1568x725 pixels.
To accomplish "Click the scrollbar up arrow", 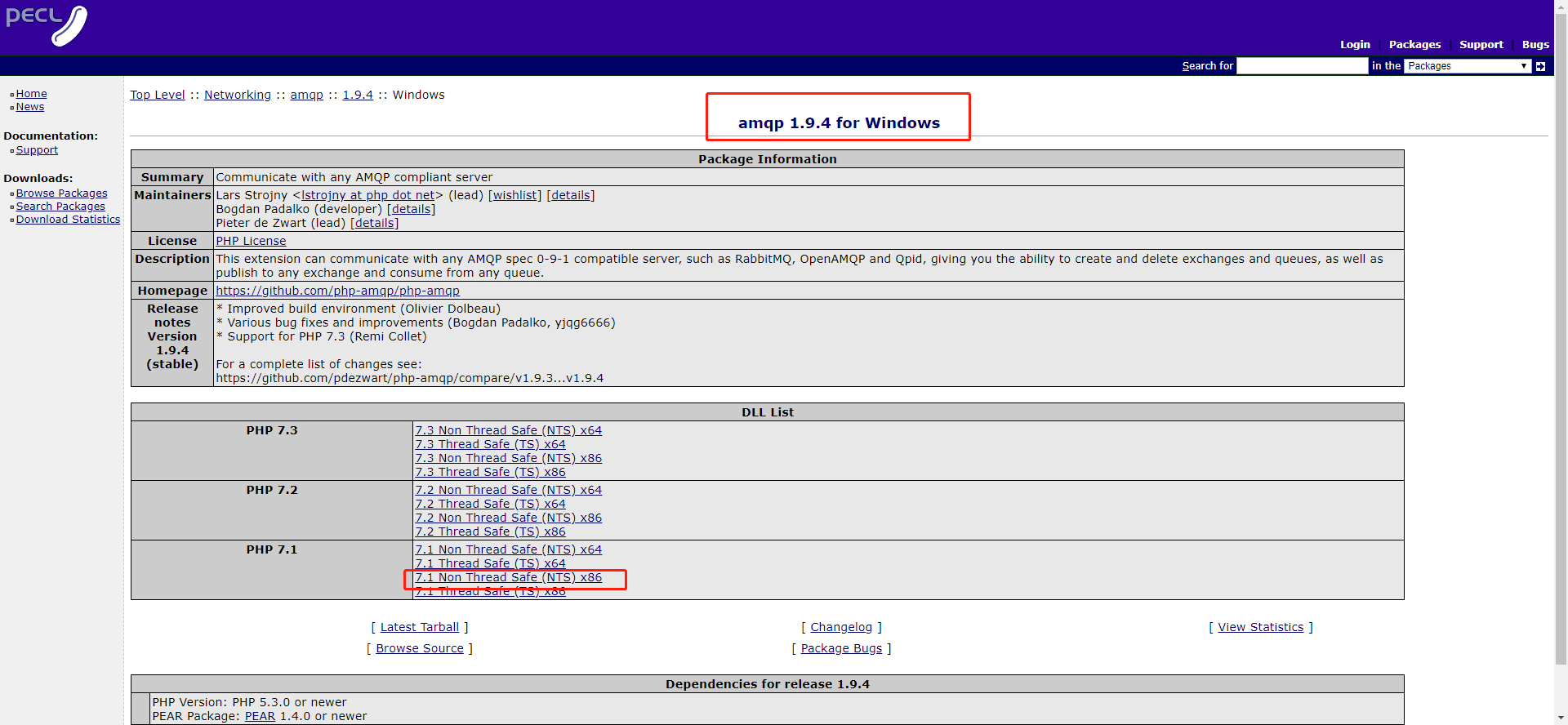I will tap(1561, 7).
